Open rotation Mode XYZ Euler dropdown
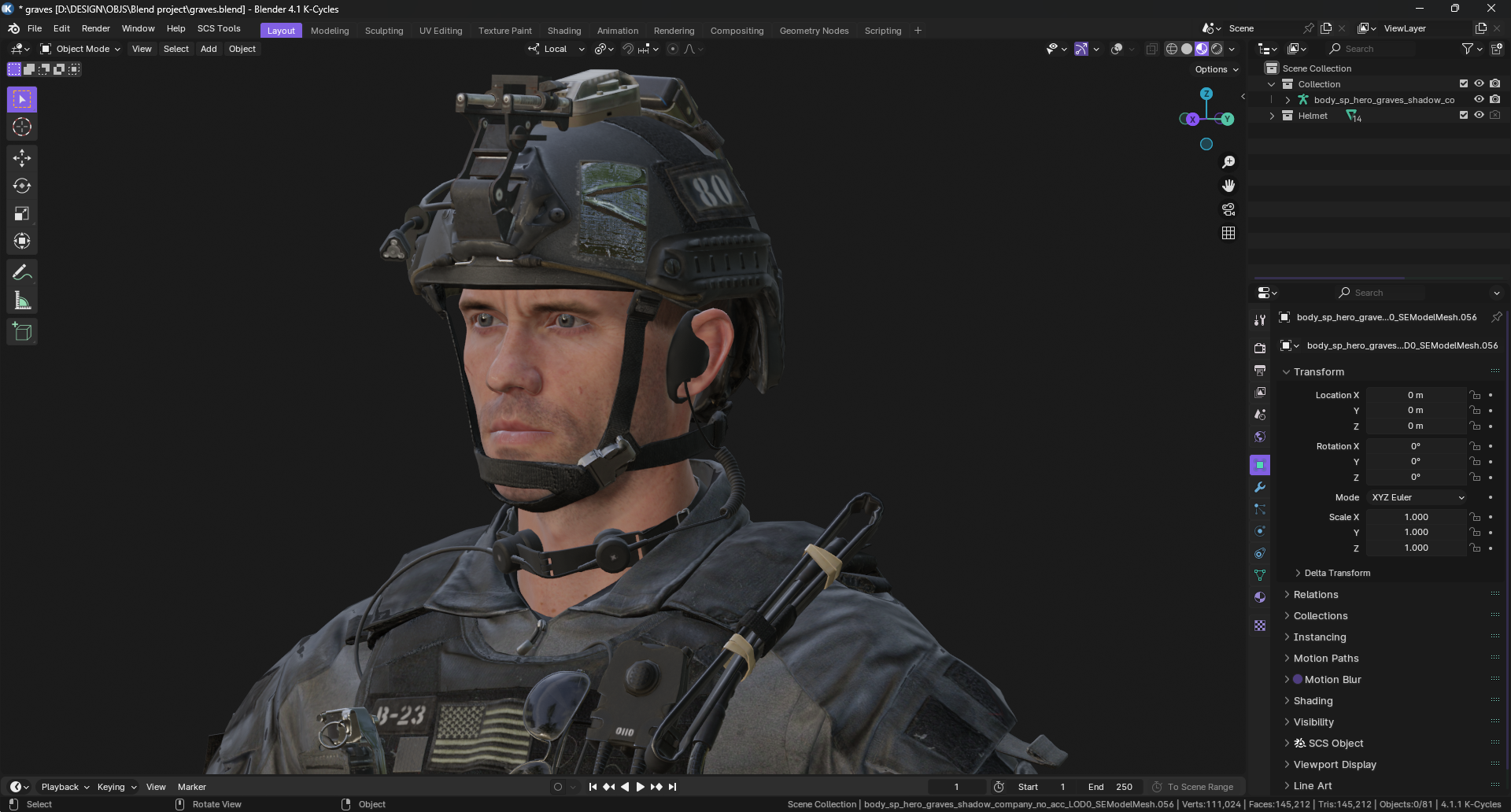Viewport: 1511px width, 812px height. click(1417, 497)
